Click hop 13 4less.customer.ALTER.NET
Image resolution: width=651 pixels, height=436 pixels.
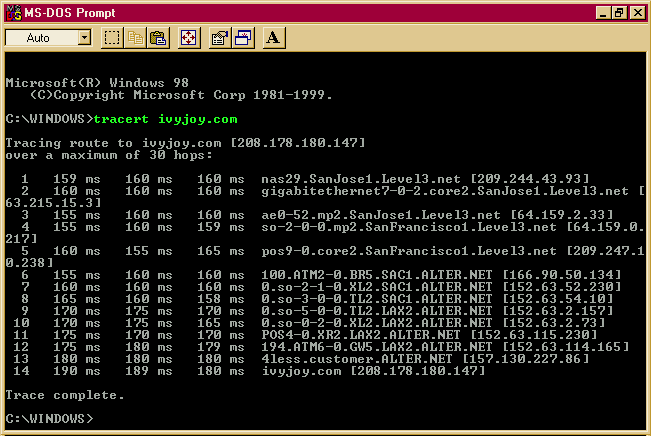coord(357,359)
